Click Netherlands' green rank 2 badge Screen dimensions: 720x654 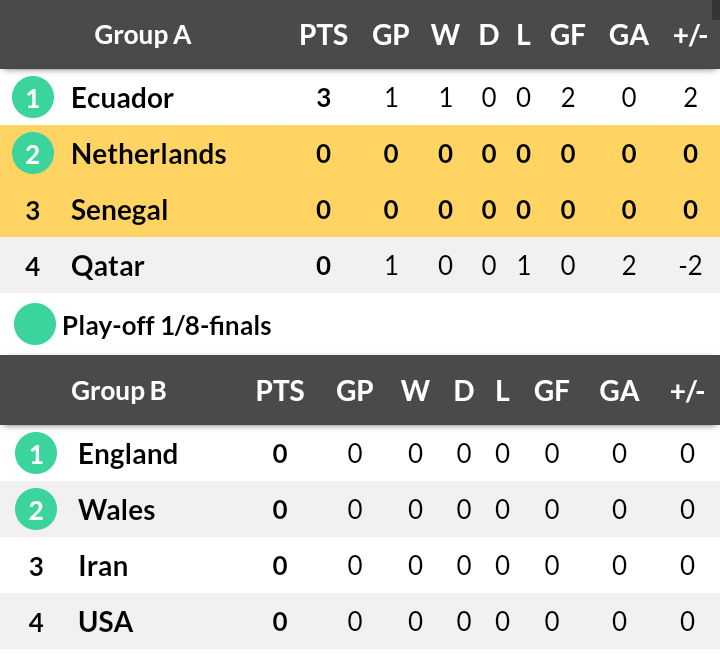tap(33, 153)
